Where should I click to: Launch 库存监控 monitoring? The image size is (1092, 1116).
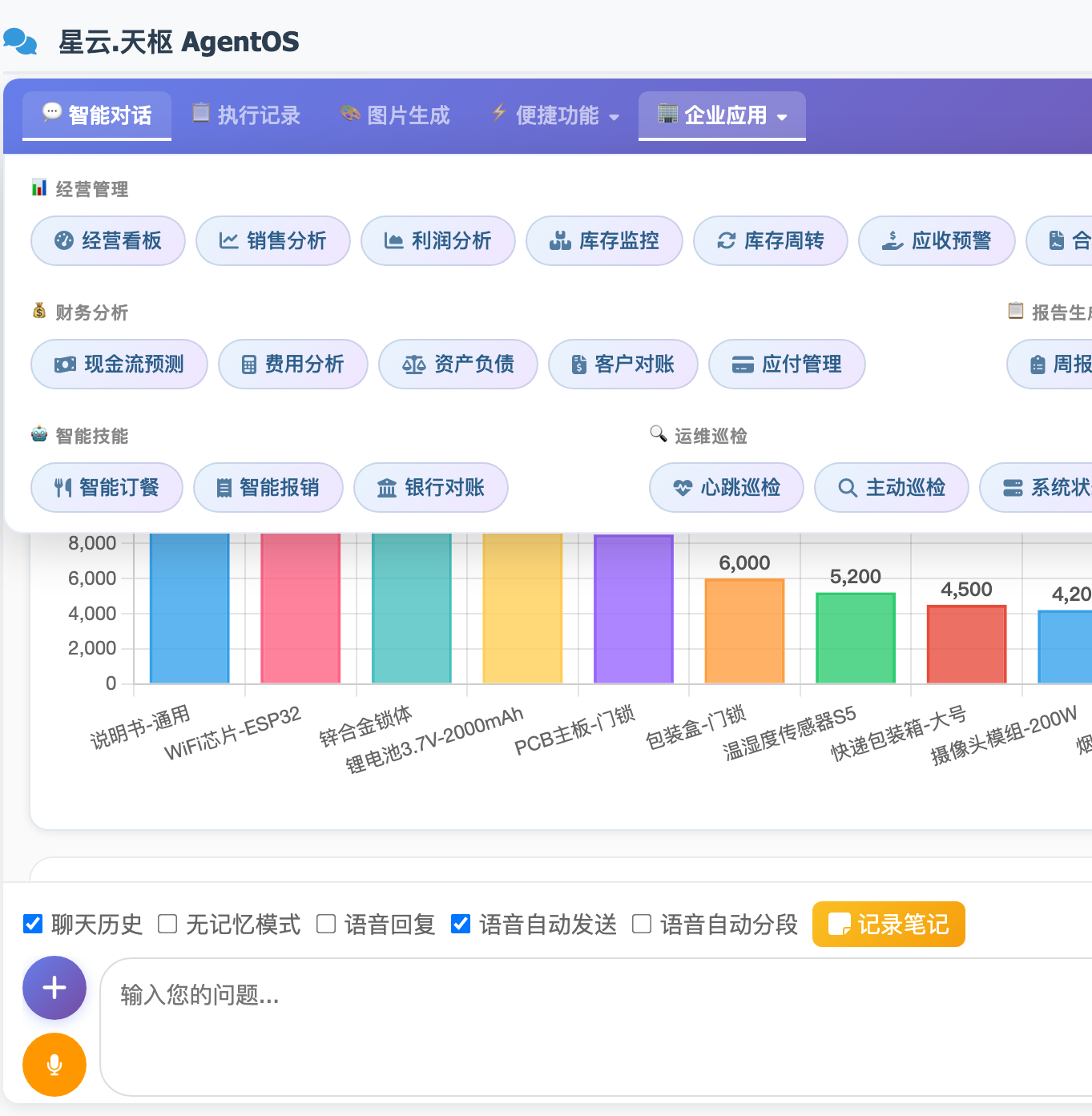604,240
